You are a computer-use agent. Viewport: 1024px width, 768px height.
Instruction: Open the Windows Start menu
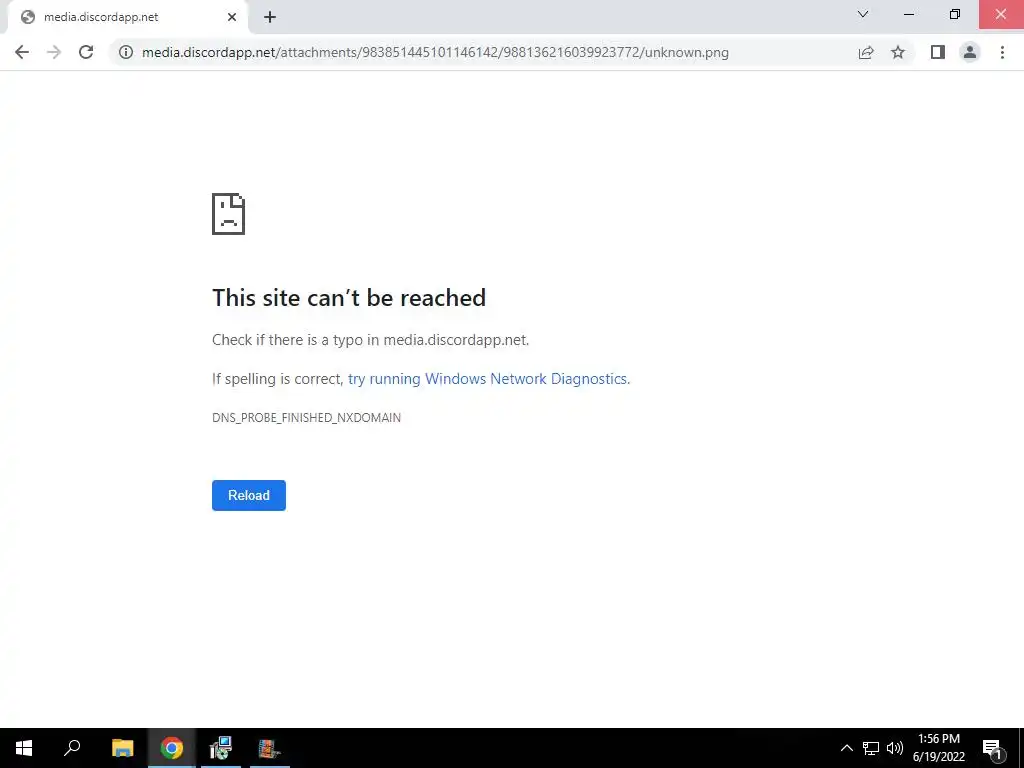(24, 748)
